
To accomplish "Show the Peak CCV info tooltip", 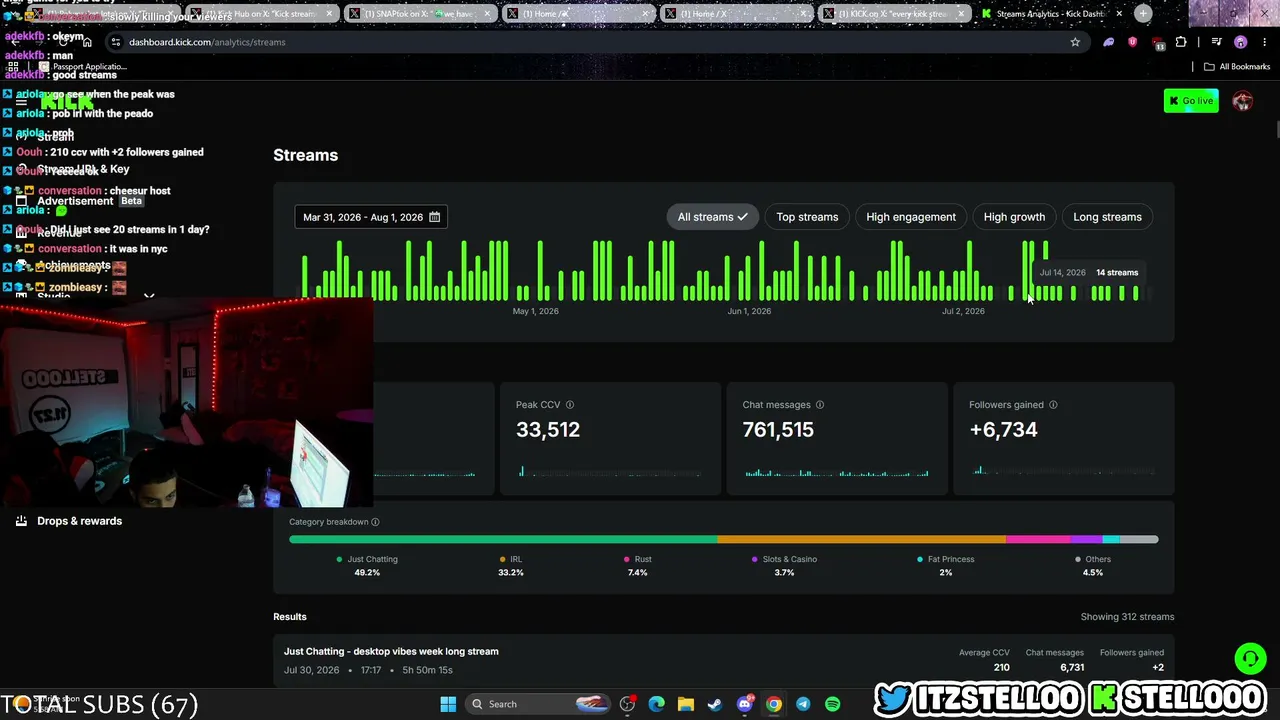I will click(x=570, y=405).
